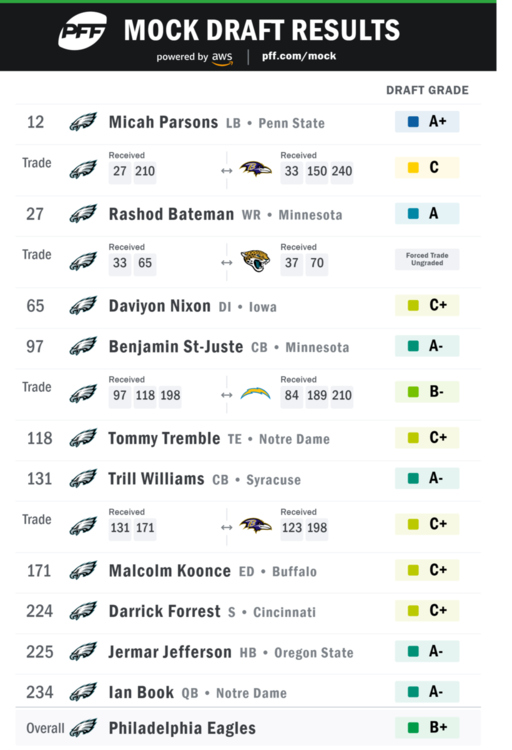Viewport: 512px width, 750px height.
Task: Click the Ravens logo in 131/171 trade row
Action: (x=255, y=526)
